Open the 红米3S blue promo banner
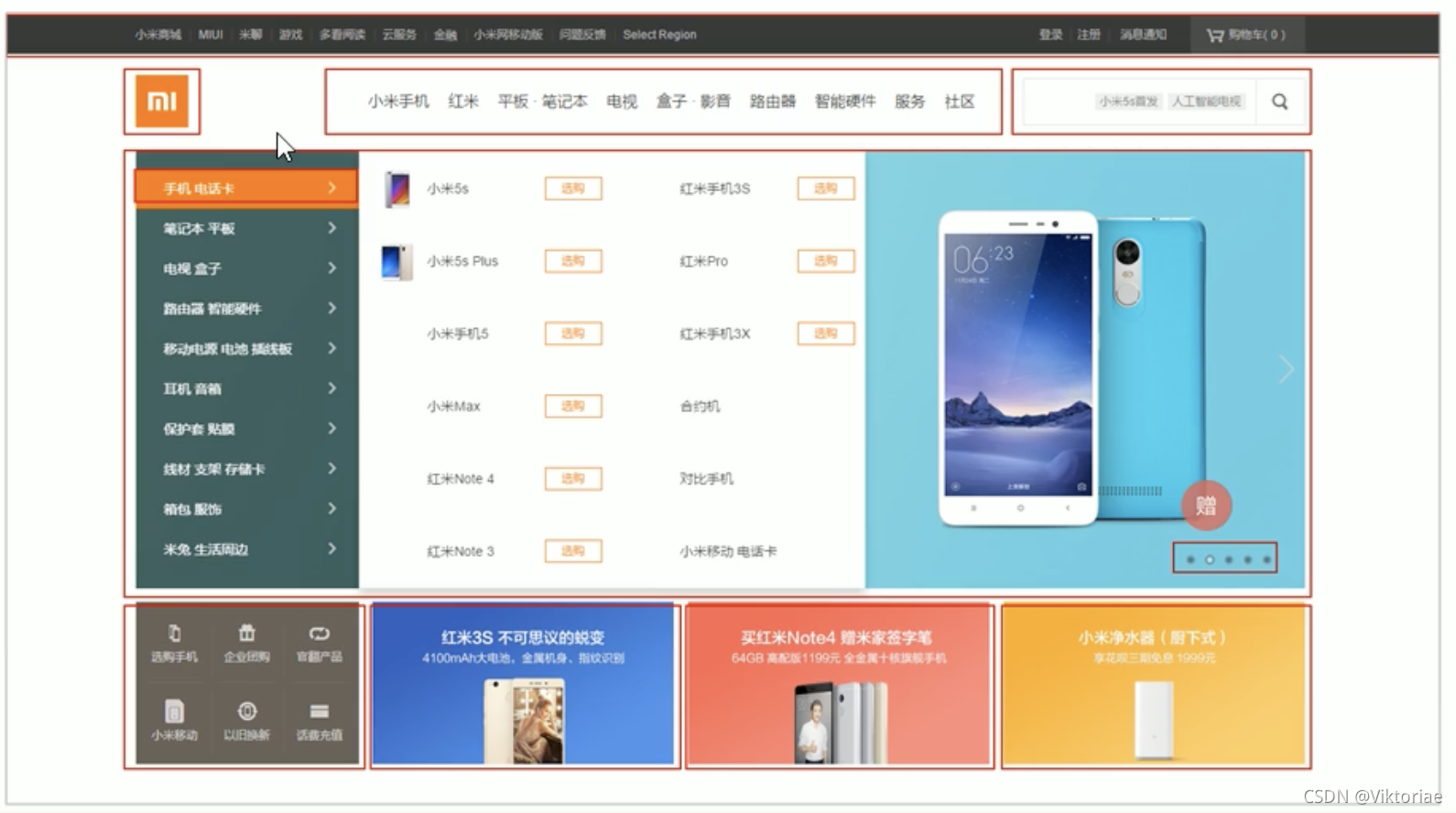The width and height of the screenshot is (1456, 813). coord(523,685)
